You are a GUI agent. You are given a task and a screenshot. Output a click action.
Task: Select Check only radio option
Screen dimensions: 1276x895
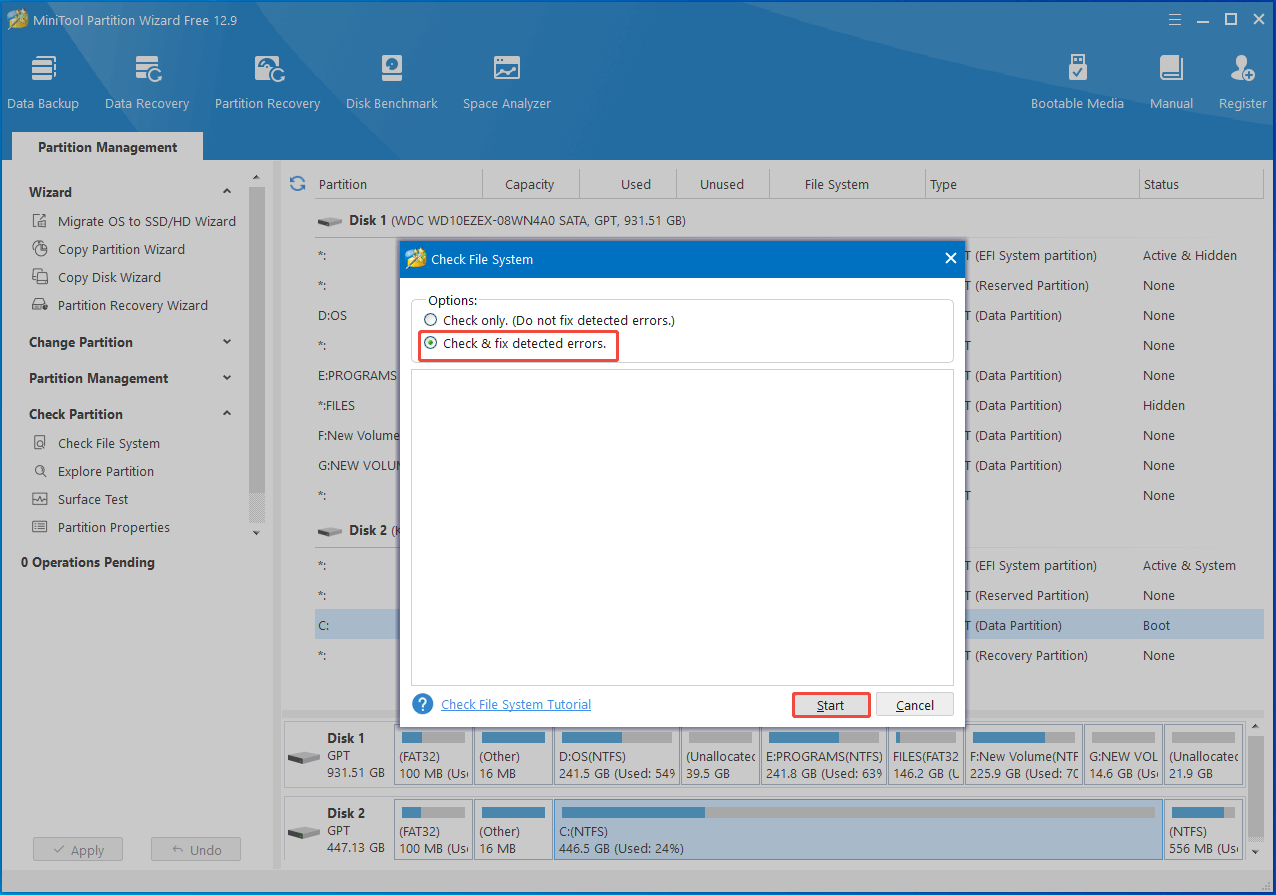click(430, 320)
